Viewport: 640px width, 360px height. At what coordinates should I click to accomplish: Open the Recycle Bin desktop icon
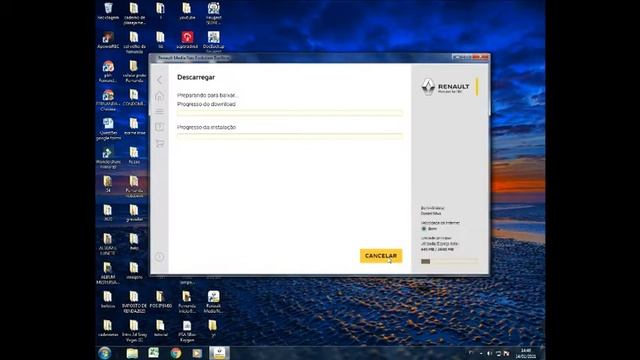(108, 11)
